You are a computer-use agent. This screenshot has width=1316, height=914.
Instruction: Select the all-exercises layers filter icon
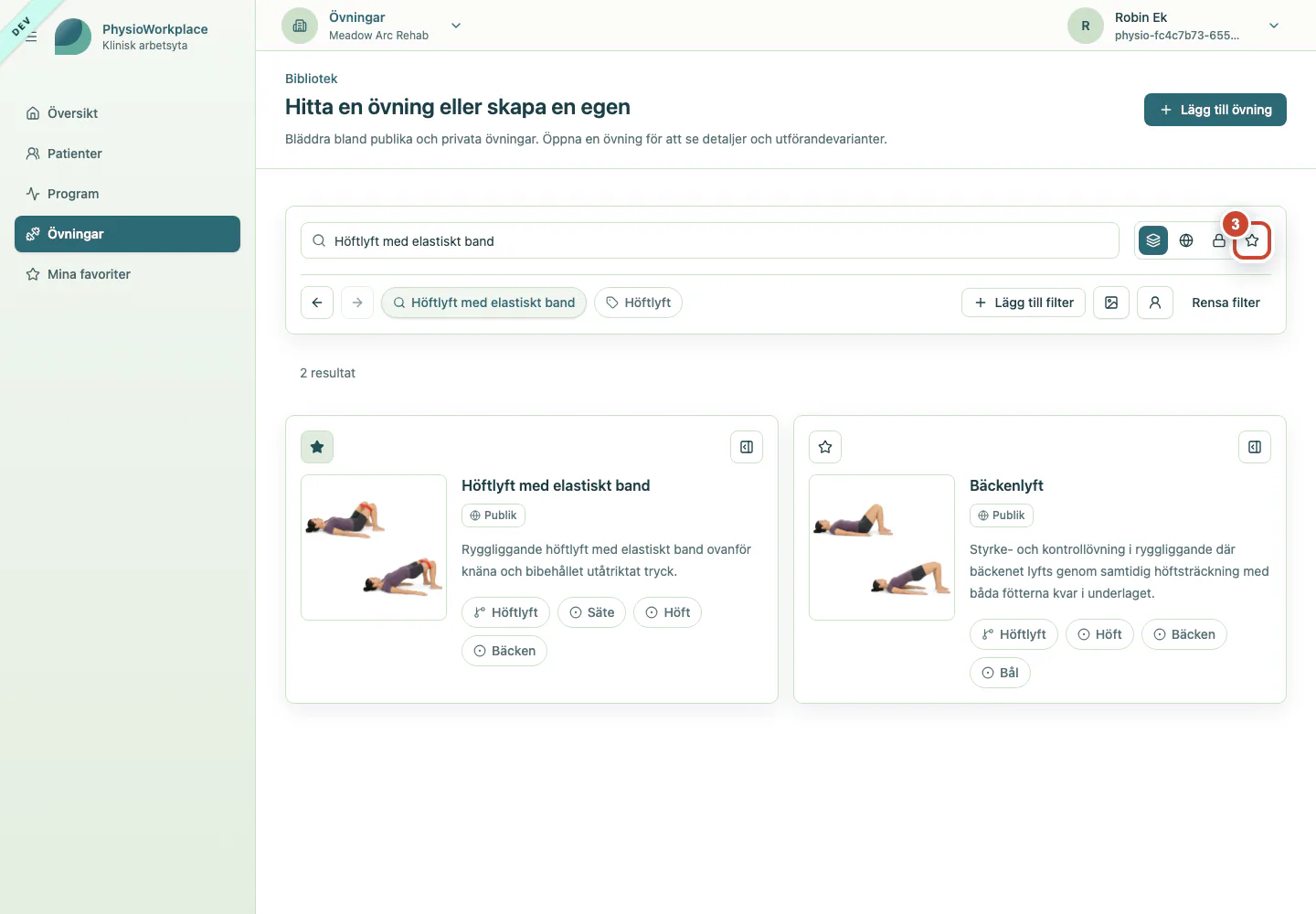[x=1153, y=240]
